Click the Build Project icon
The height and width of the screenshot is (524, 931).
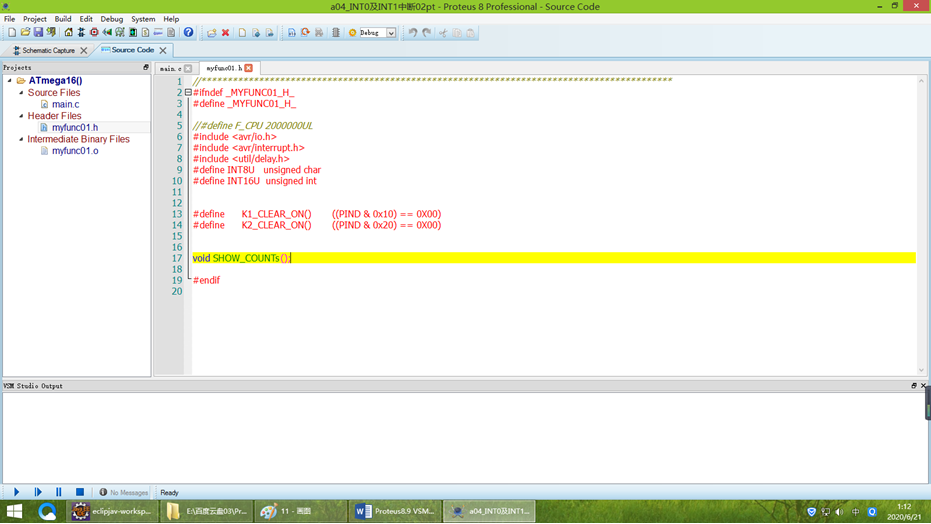pyautogui.click(x=292, y=33)
